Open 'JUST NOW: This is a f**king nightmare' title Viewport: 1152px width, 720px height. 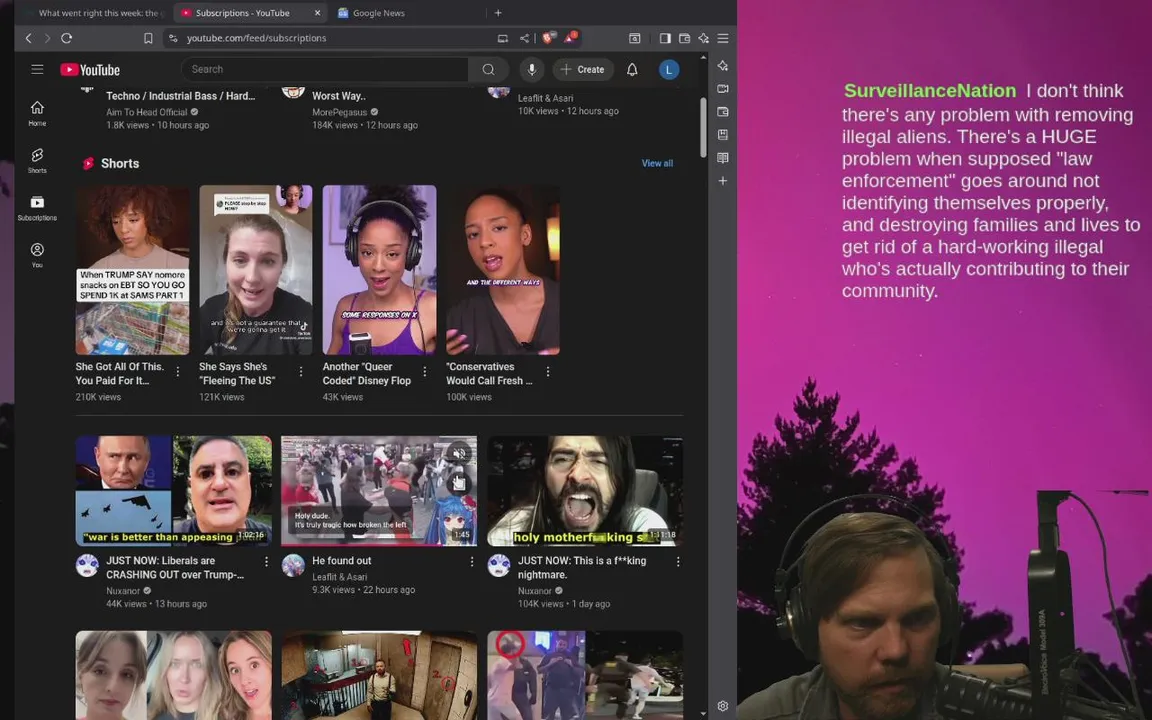(x=582, y=567)
